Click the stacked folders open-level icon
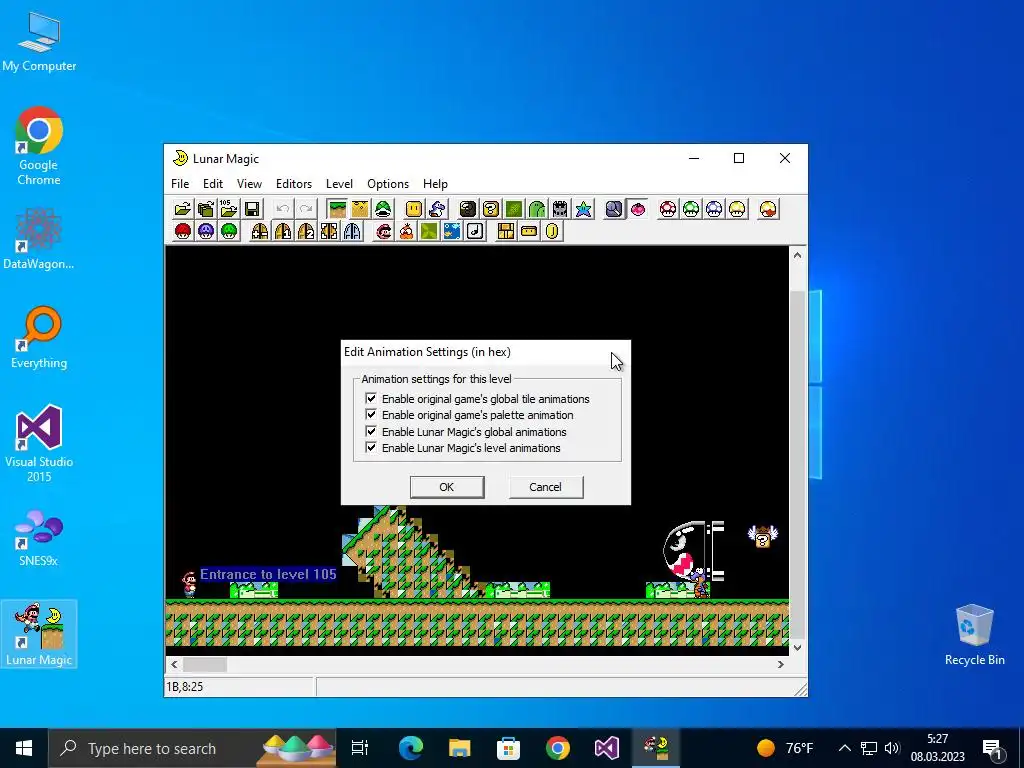 pyautogui.click(x=206, y=209)
